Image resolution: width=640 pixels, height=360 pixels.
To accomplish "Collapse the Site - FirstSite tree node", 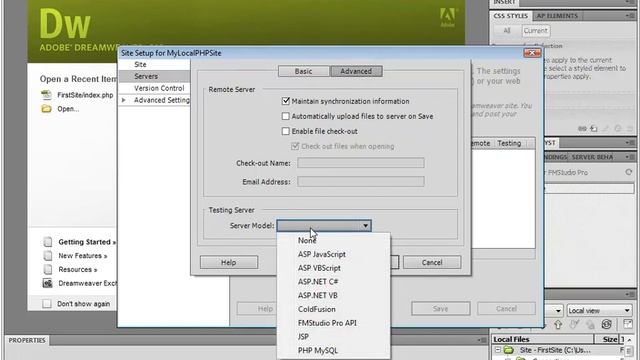I will click(498, 350).
